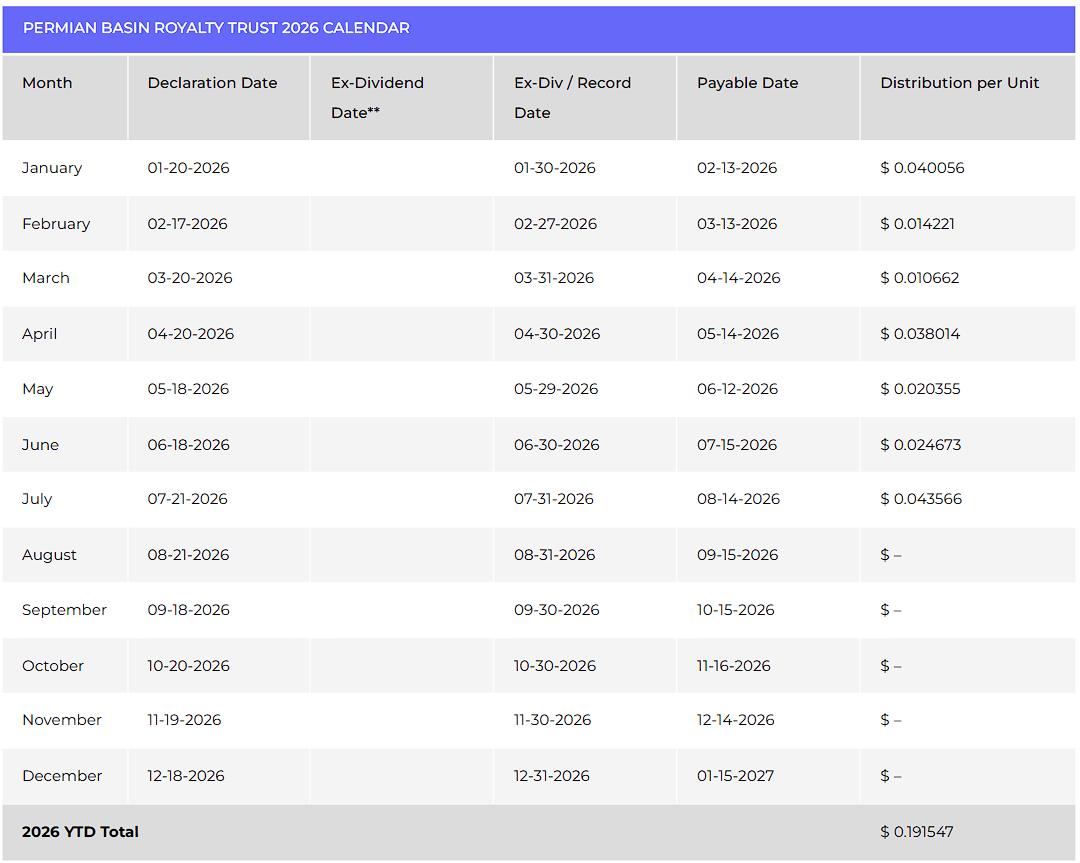
Task: Select record date 08-31-2026
Action: point(554,555)
